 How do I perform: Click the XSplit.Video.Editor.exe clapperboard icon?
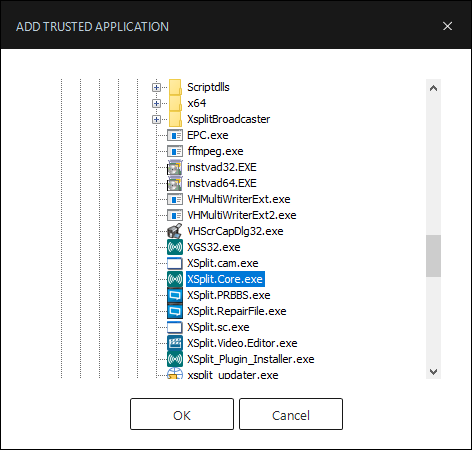[x=175, y=343]
